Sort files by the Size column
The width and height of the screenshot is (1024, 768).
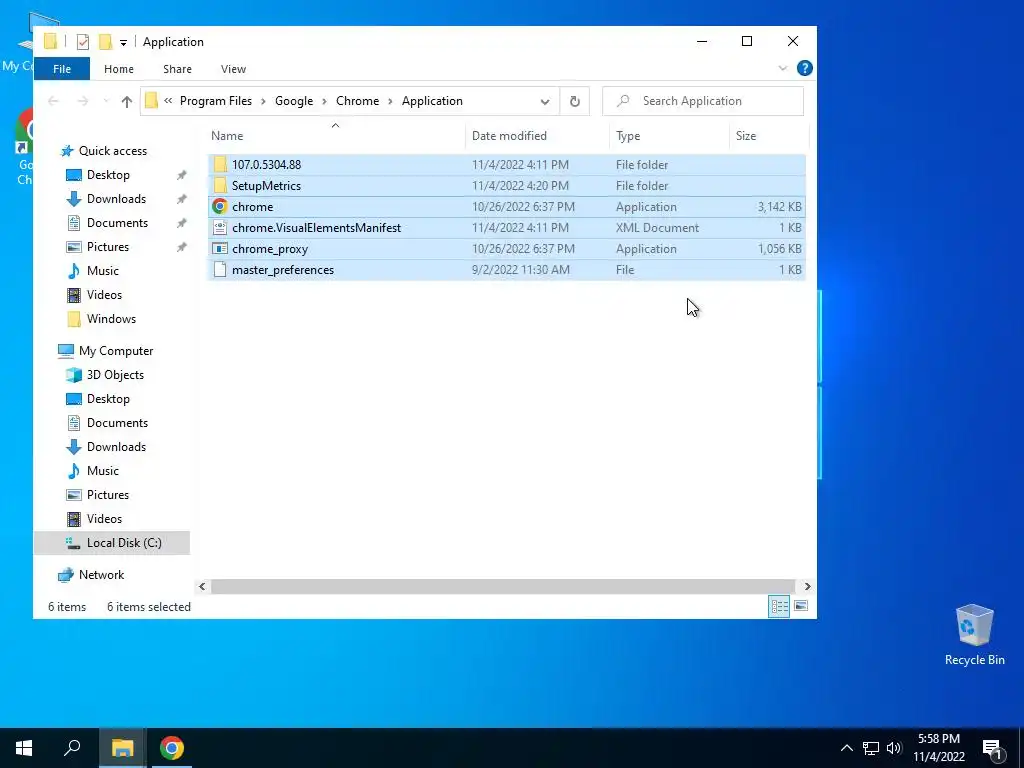[x=769, y=136]
